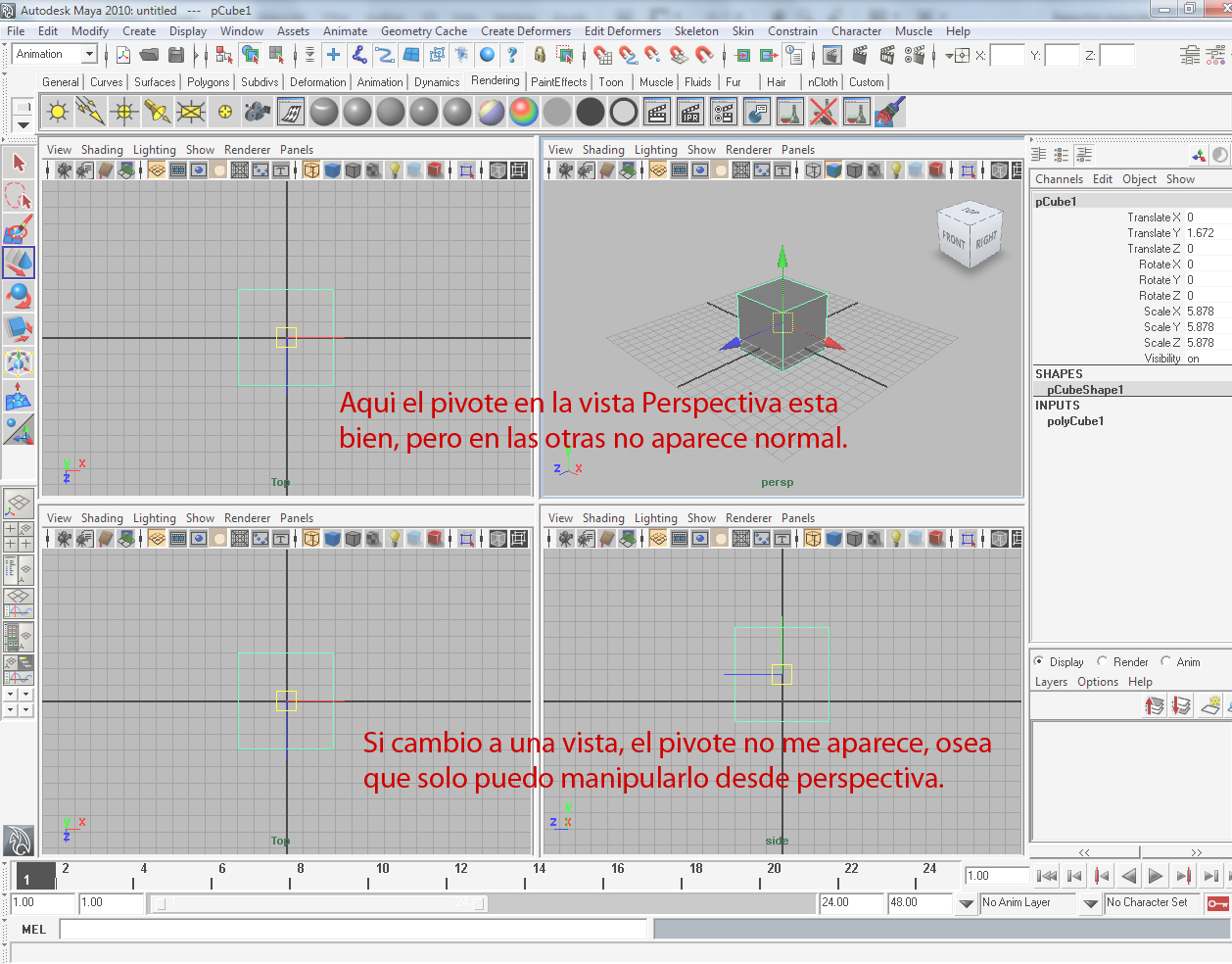Screen dimensions: 1232x964
Task: Start IPR render from the shelf
Action: (x=690, y=112)
